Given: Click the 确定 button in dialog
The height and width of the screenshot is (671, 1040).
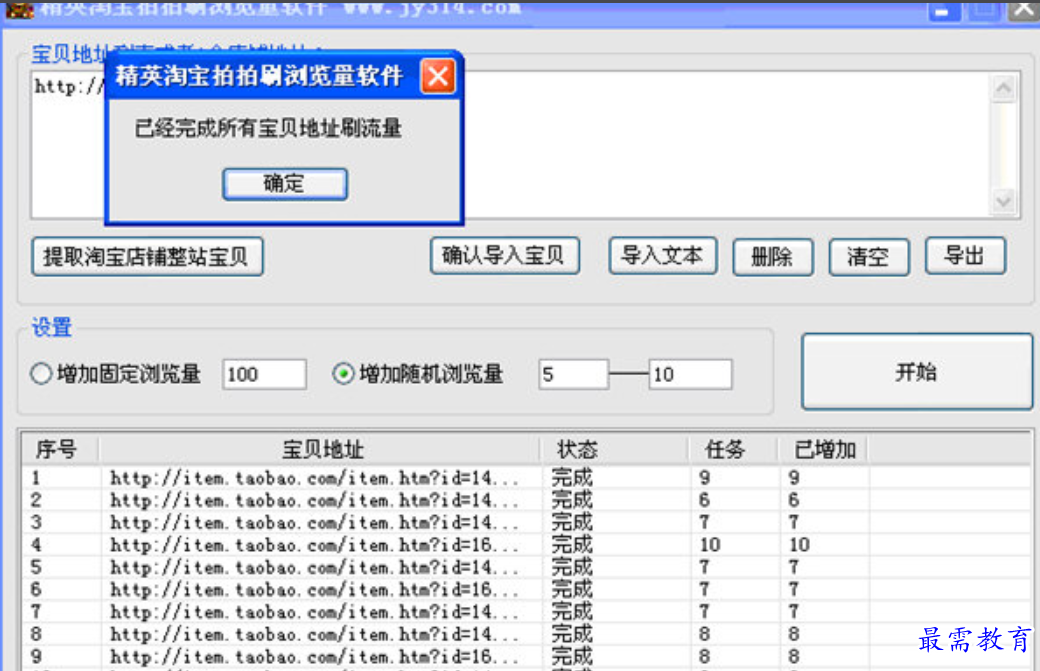Looking at the screenshot, I should click(285, 184).
